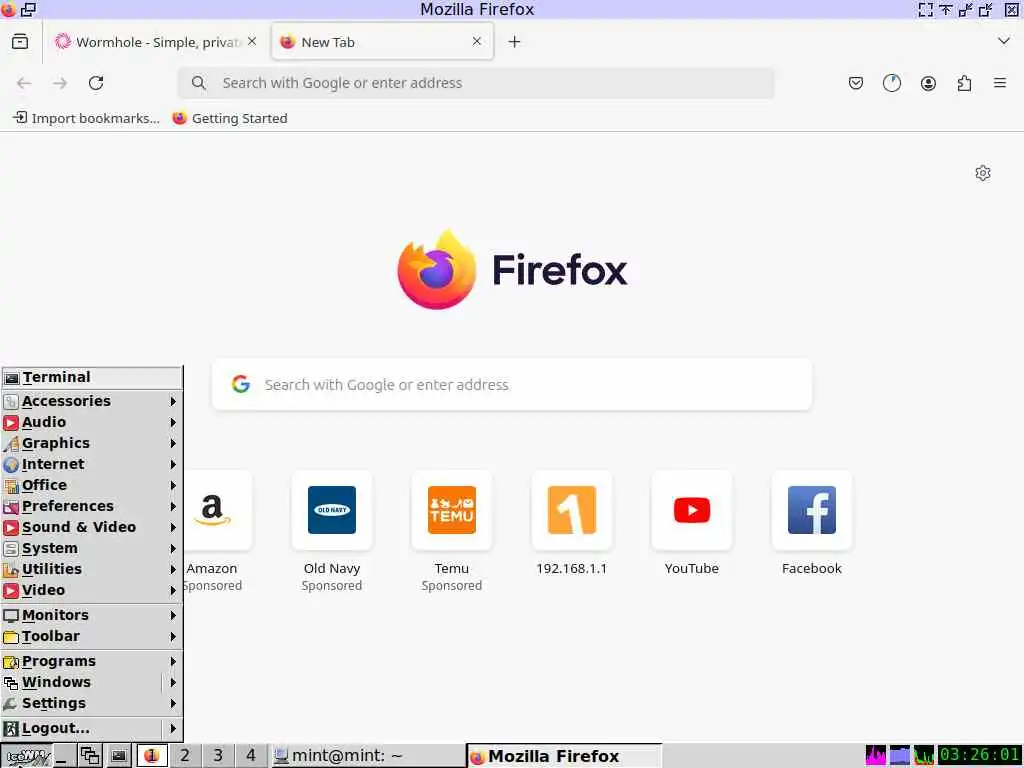The image size is (1024, 768).
Task: Open the Firefox hamburger application menu
Action: point(1000,83)
